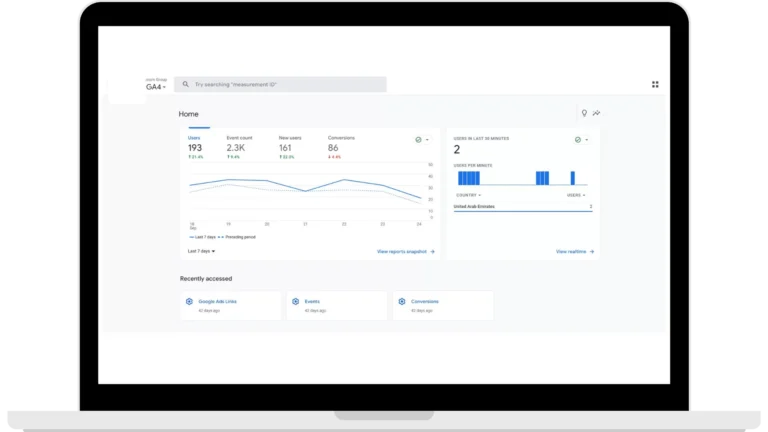Open the USERS metric dropdown in realtime card
Viewport: 768px width, 432px height.
pos(576,195)
